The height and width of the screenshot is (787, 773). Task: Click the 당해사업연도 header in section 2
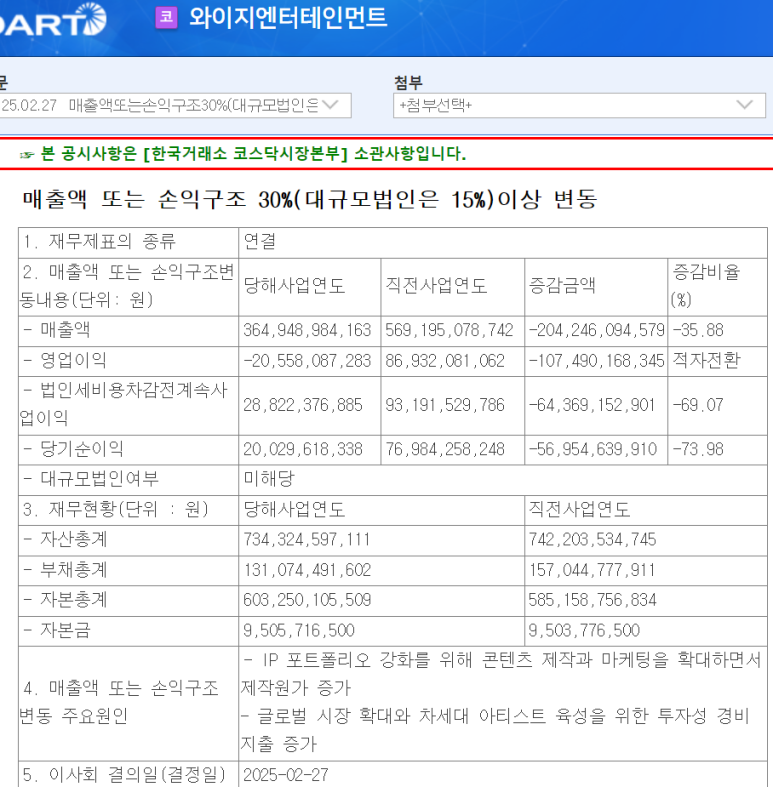(294, 286)
